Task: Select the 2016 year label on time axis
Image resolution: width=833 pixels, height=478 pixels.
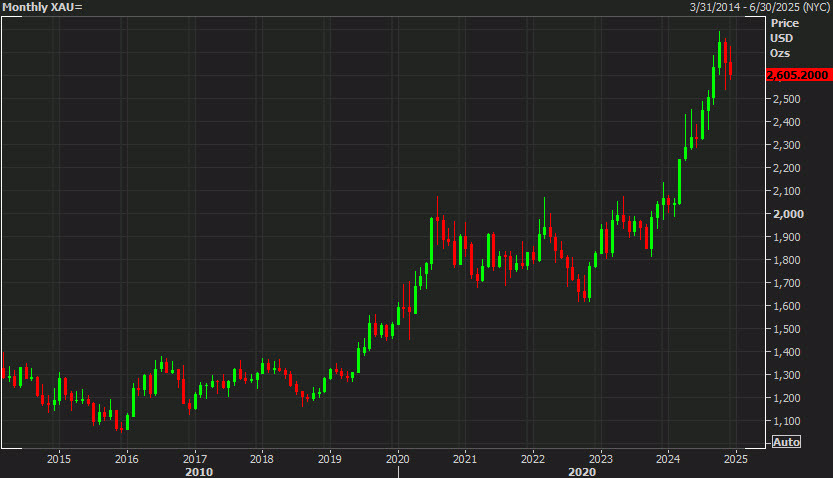Action: click(126, 459)
